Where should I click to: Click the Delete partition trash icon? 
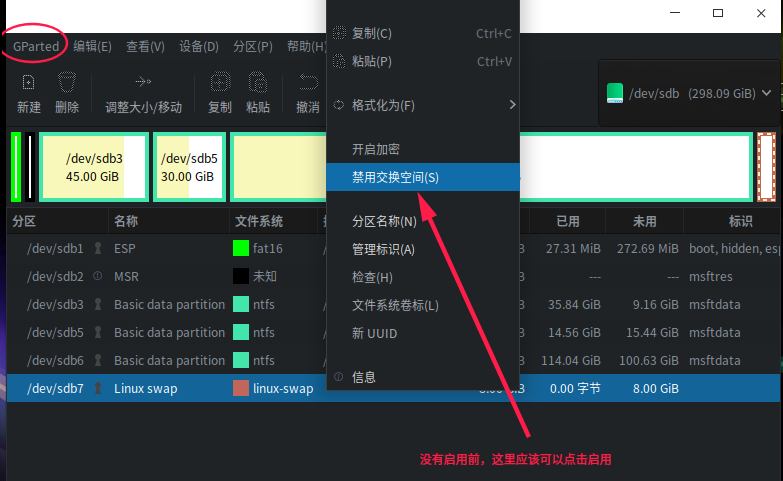[66, 82]
